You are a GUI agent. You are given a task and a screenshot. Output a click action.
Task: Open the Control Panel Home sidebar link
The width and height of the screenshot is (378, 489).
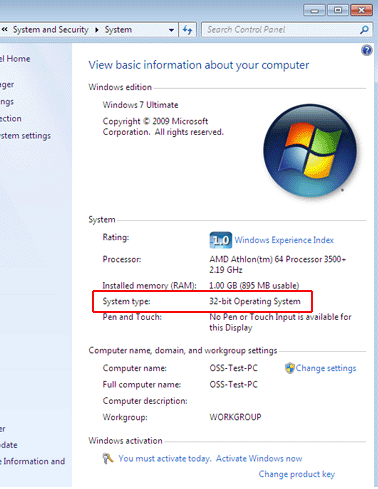click(x=15, y=59)
